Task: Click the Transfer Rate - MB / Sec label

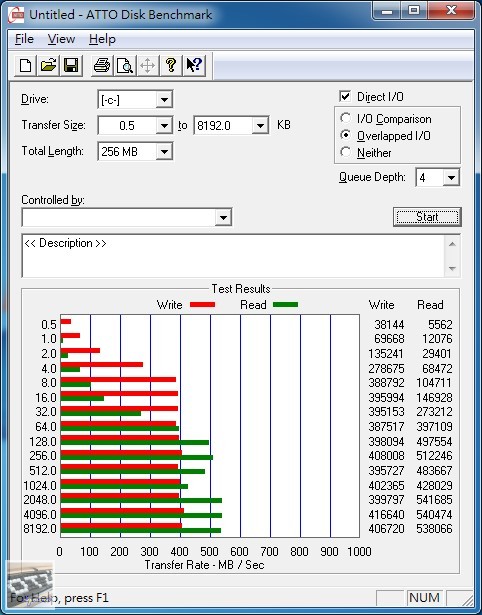Action: [x=204, y=565]
